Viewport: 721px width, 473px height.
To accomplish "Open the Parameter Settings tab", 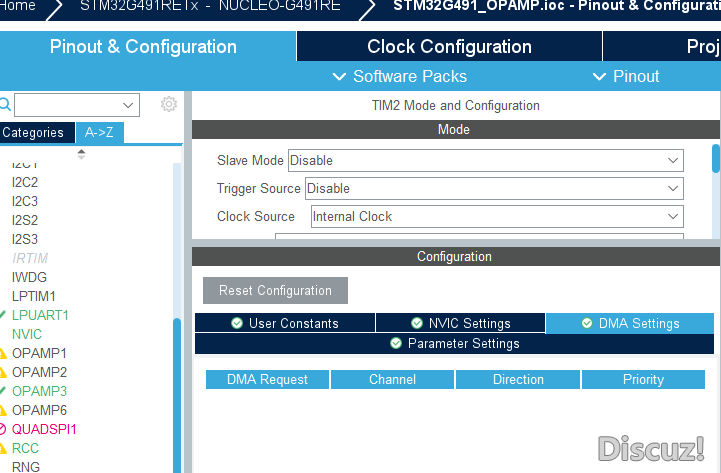I will (454, 343).
